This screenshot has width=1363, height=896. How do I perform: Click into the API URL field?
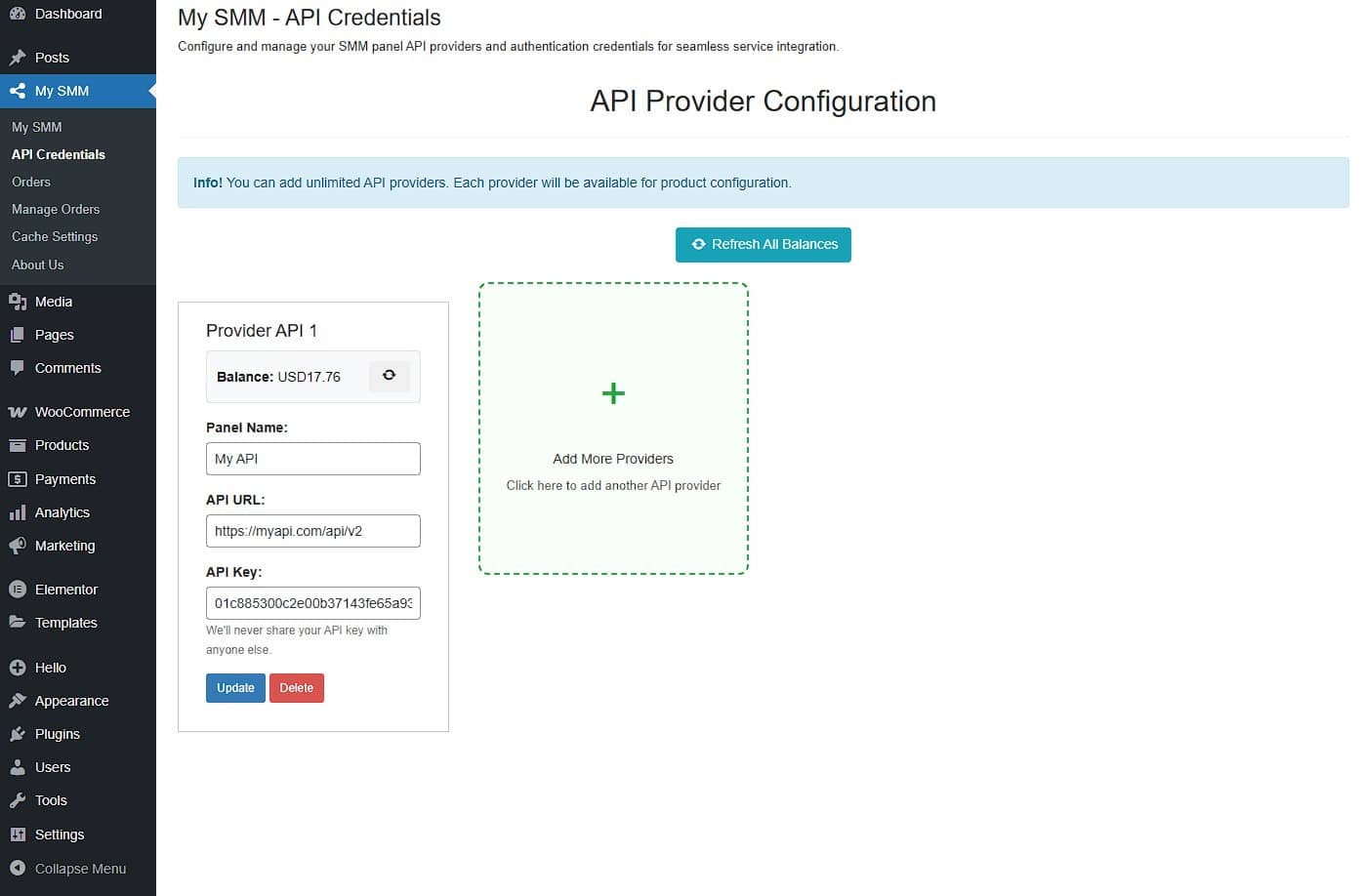coord(312,531)
